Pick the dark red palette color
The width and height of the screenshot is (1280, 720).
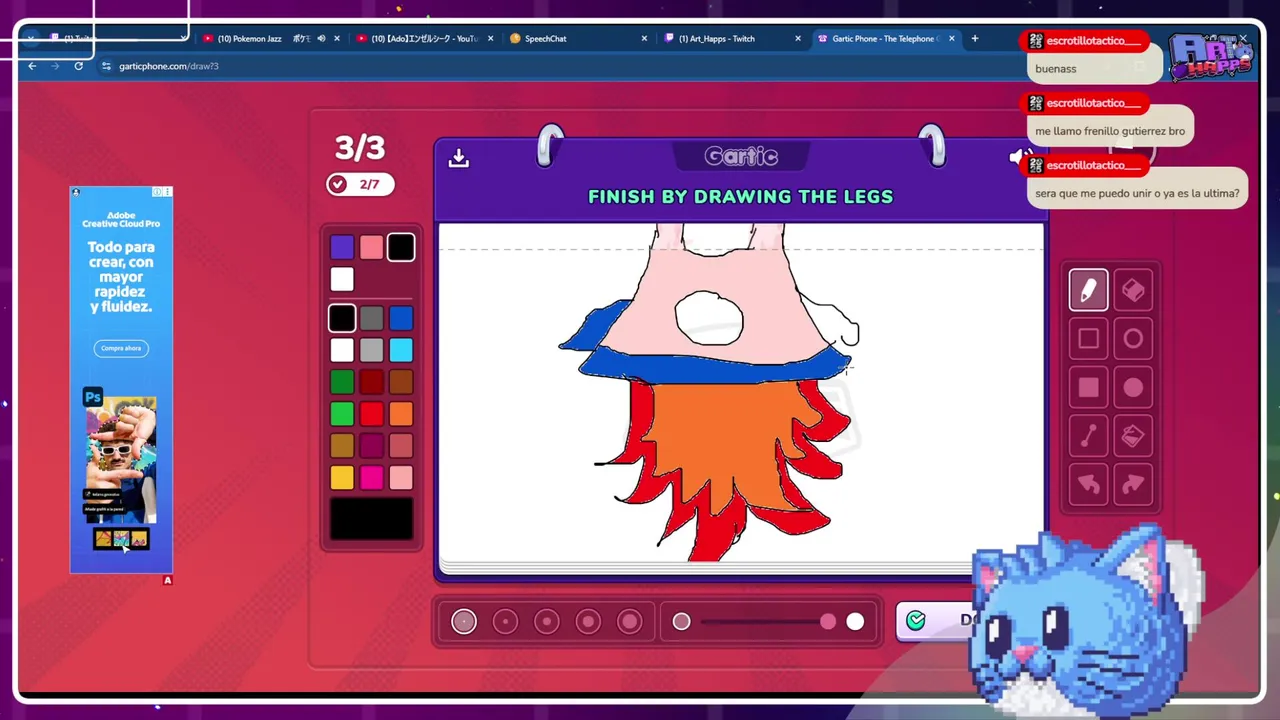371,382
